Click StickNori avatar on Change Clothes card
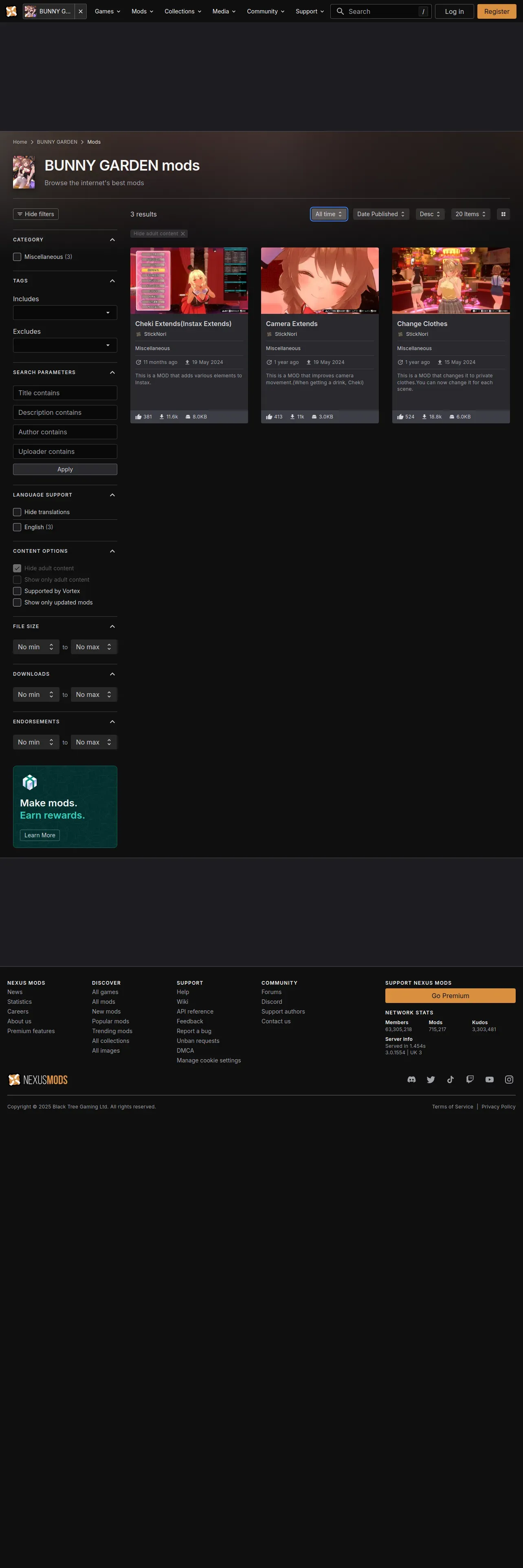523x1568 pixels. point(401,334)
